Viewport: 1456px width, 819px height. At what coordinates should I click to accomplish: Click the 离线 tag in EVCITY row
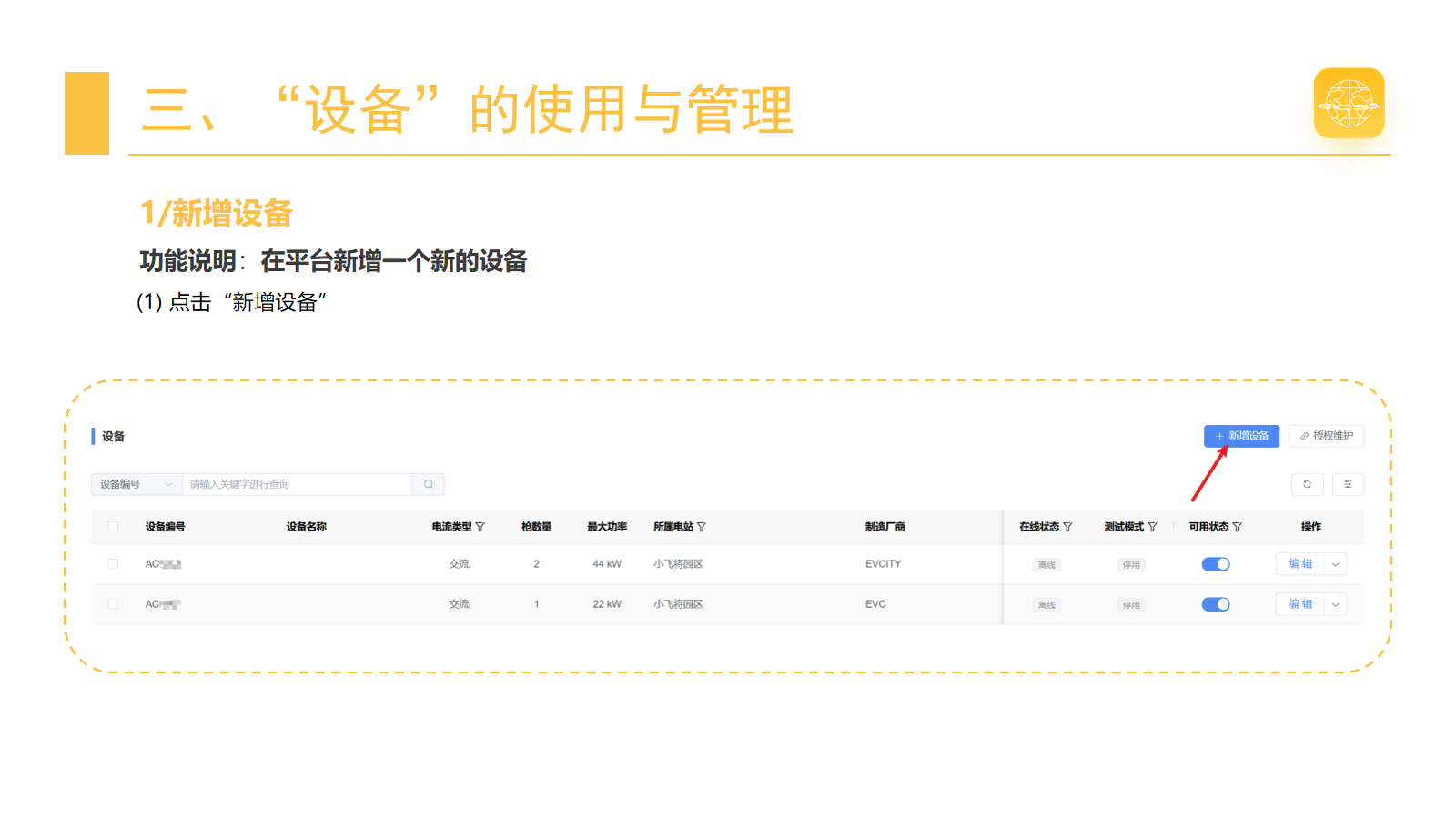coord(1046,565)
